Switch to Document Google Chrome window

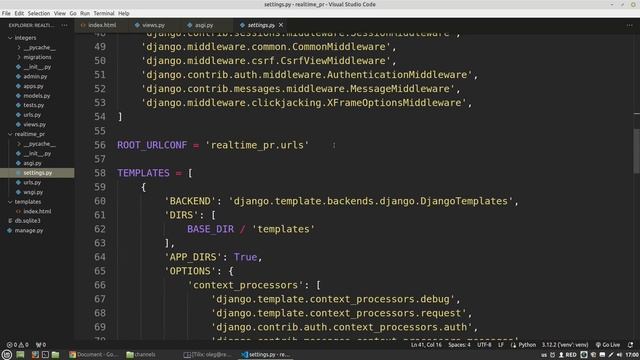[93, 355]
